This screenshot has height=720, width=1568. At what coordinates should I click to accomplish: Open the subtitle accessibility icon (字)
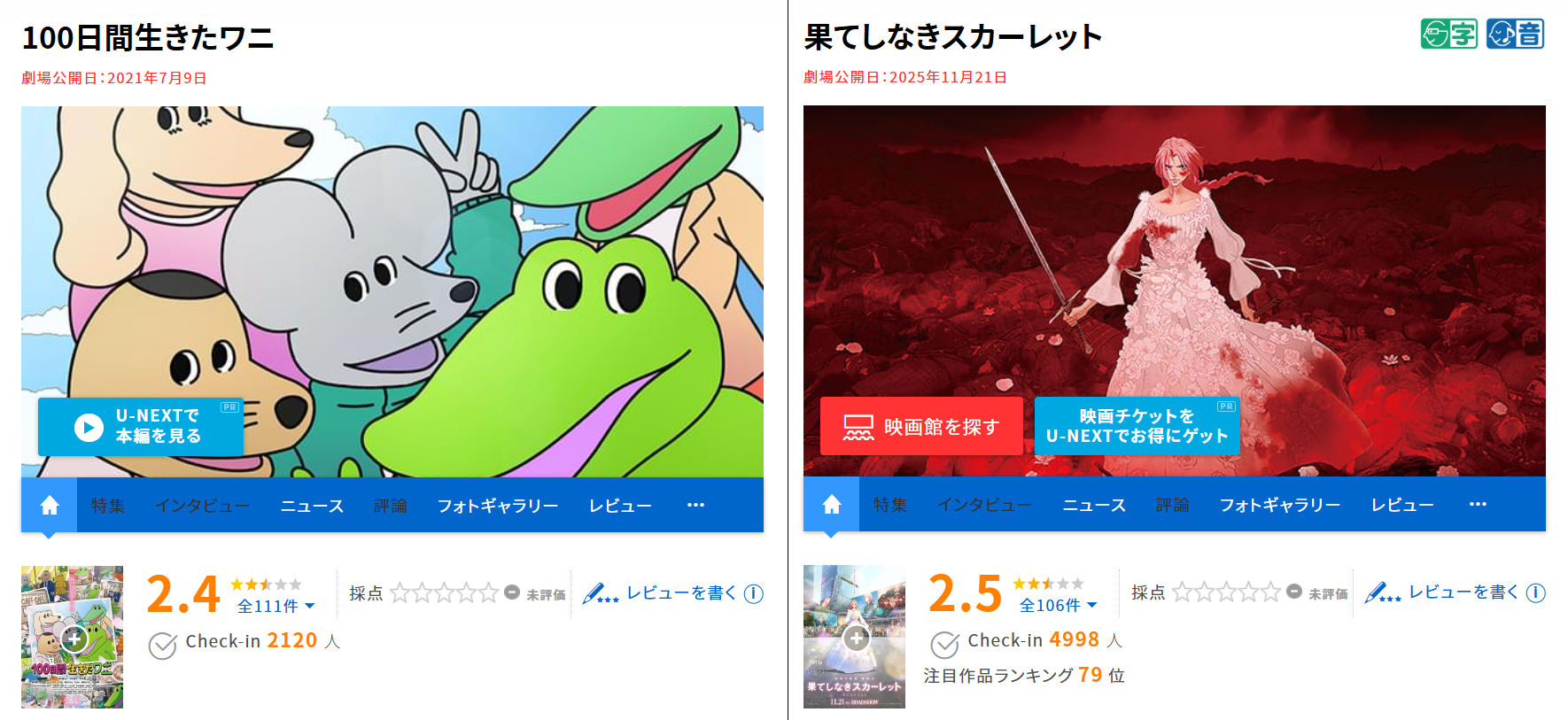(1449, 34)
